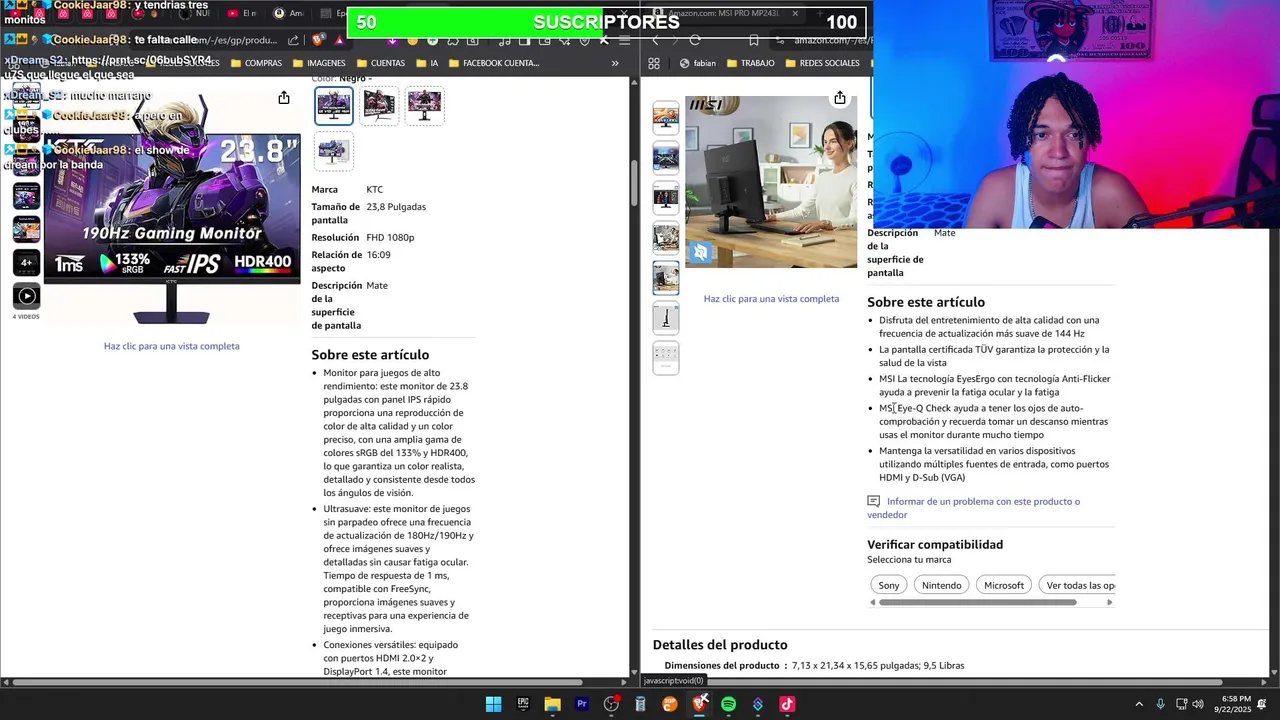The height and width of the screenshot is (720, 1280).
Task: Open OBS Studio icon on taskbar
Action: click(x=611, y=704)
